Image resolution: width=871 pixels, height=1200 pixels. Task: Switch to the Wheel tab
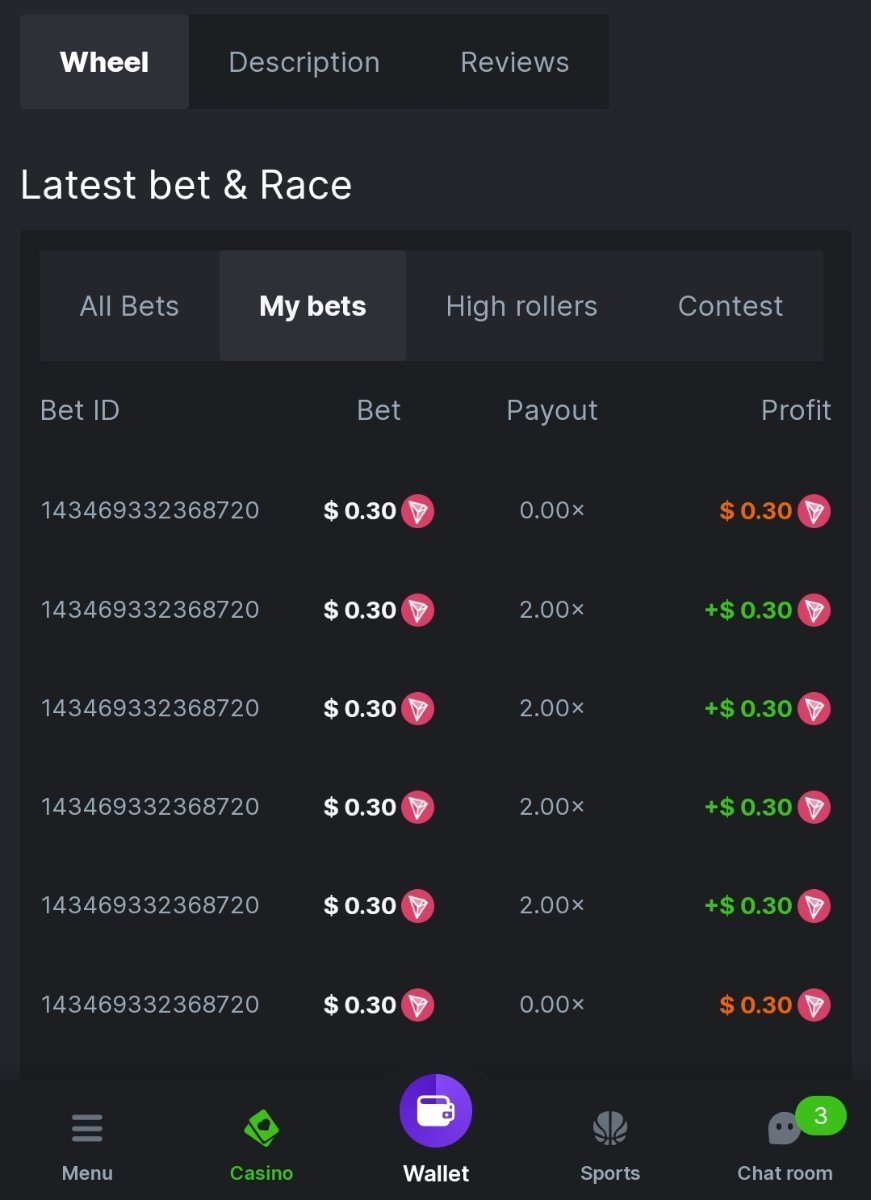(104, 62)
